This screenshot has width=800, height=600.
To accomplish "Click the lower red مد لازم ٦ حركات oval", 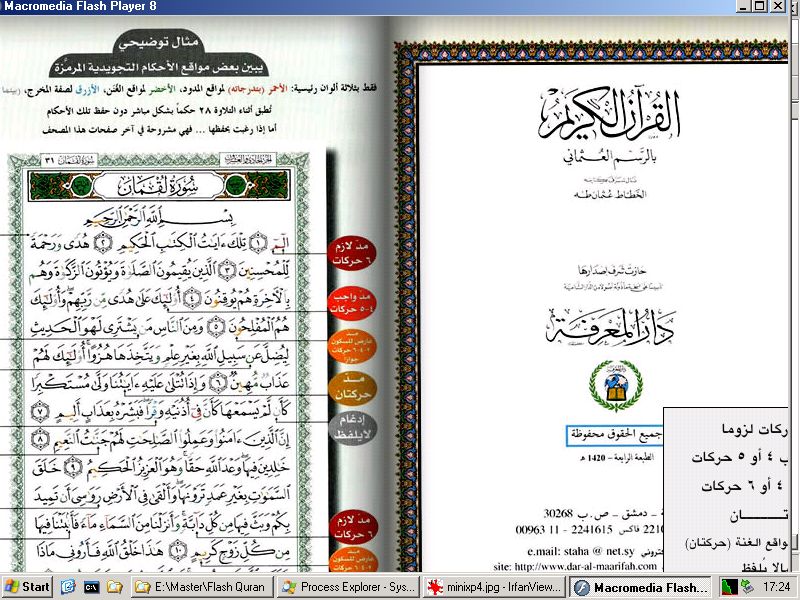I will click(x=353, y=527).
